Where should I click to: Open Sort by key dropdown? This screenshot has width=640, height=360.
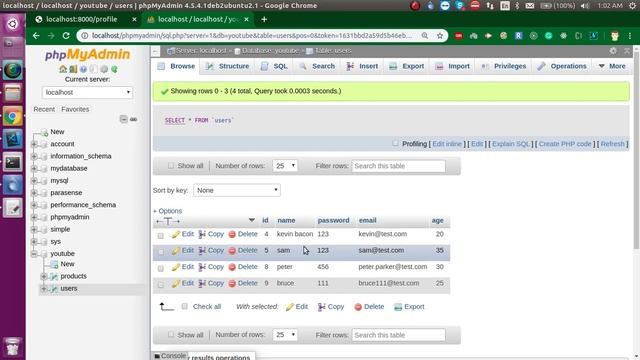point(237,190)
